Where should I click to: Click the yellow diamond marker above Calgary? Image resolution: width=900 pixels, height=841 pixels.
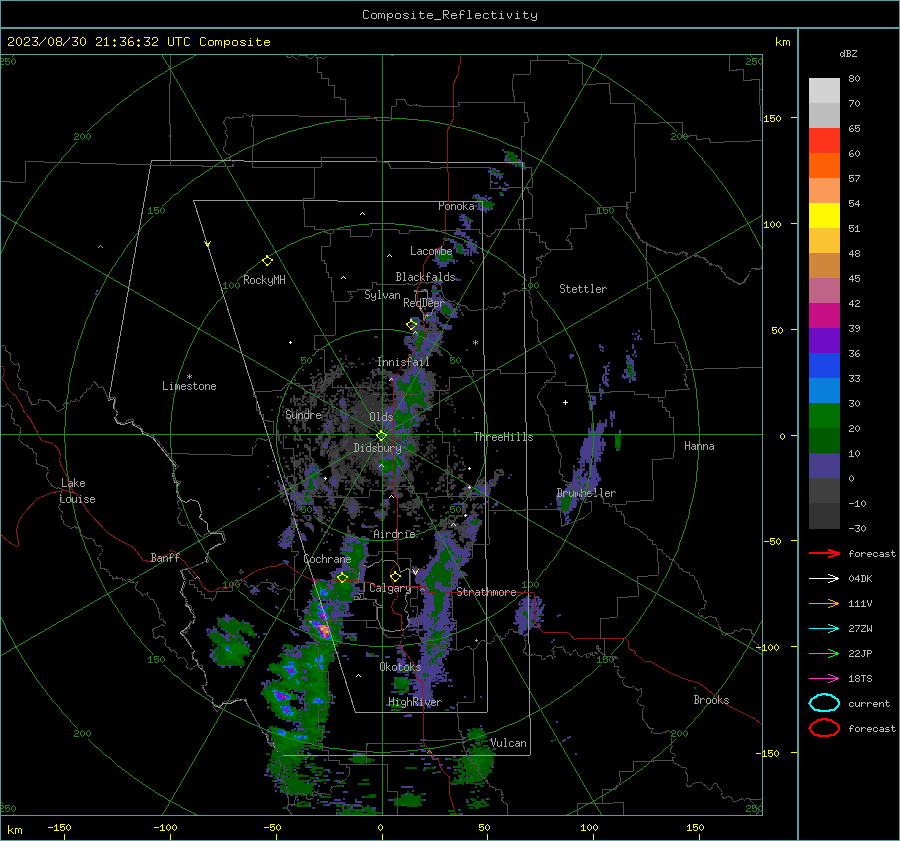pos(395,576)
